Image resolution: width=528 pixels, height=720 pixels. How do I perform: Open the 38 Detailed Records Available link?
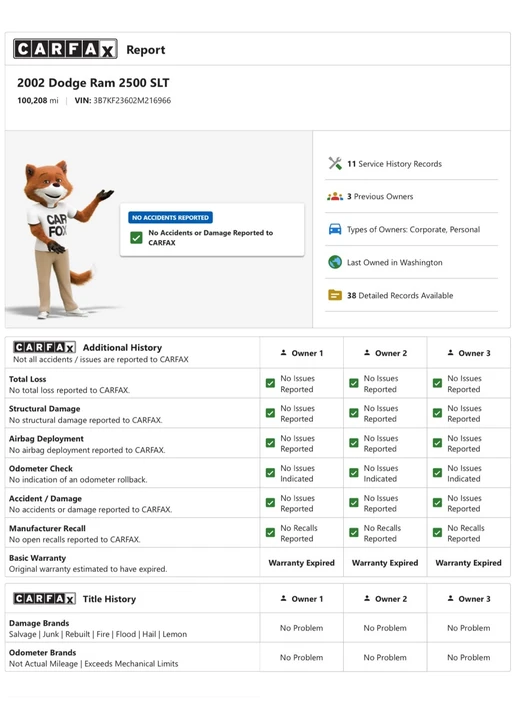click(x=400, y=296)
